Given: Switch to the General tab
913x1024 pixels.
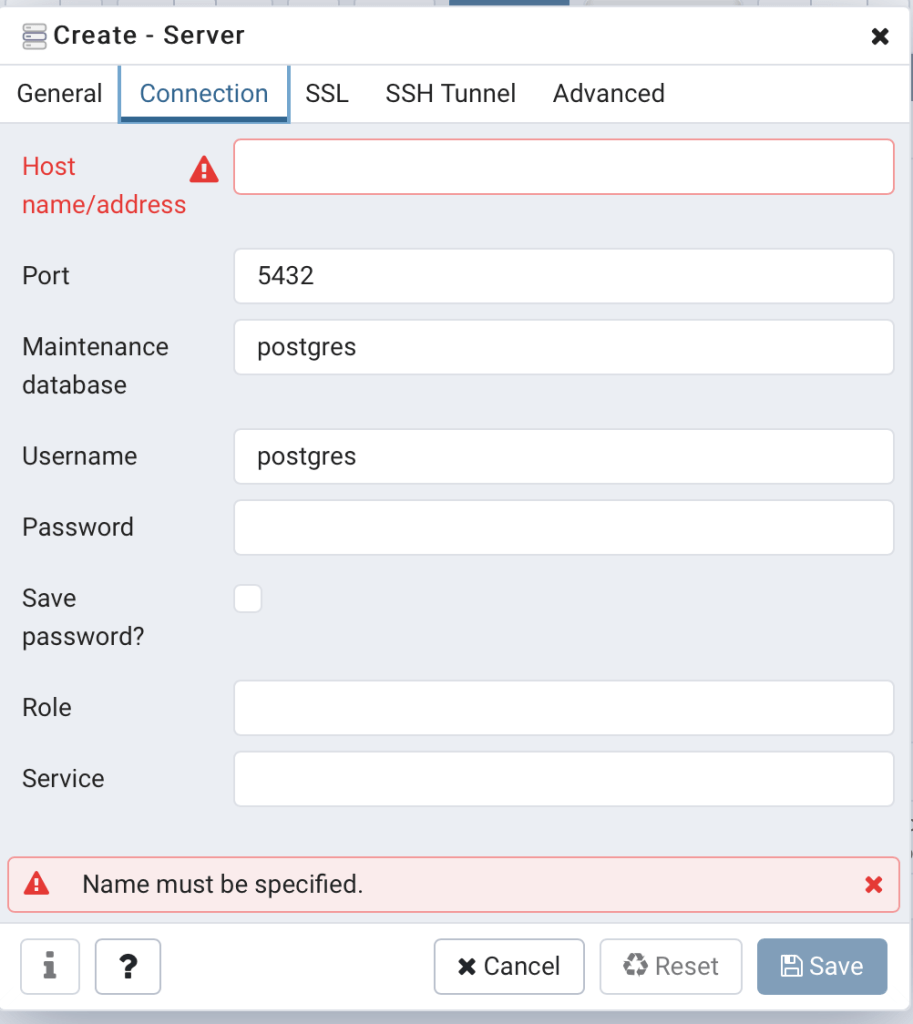Looking at the screenshot, I should pos(60,94).
